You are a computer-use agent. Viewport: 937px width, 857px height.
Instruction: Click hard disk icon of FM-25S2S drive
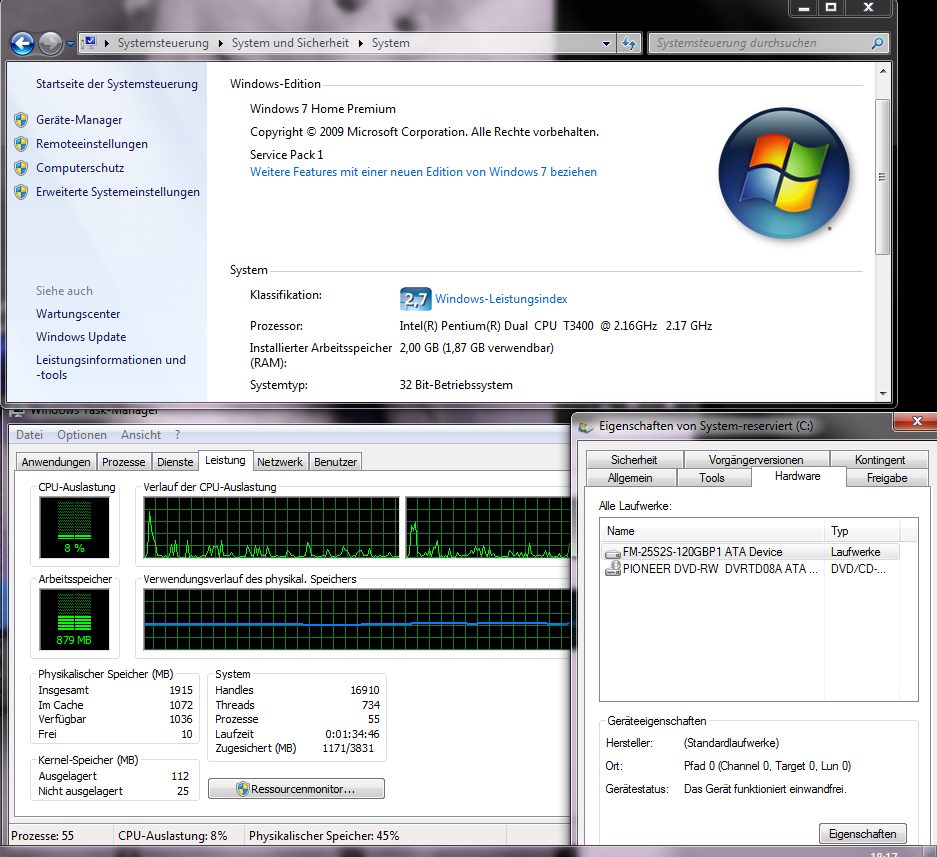pyautogui.click(x=613, y=553)
